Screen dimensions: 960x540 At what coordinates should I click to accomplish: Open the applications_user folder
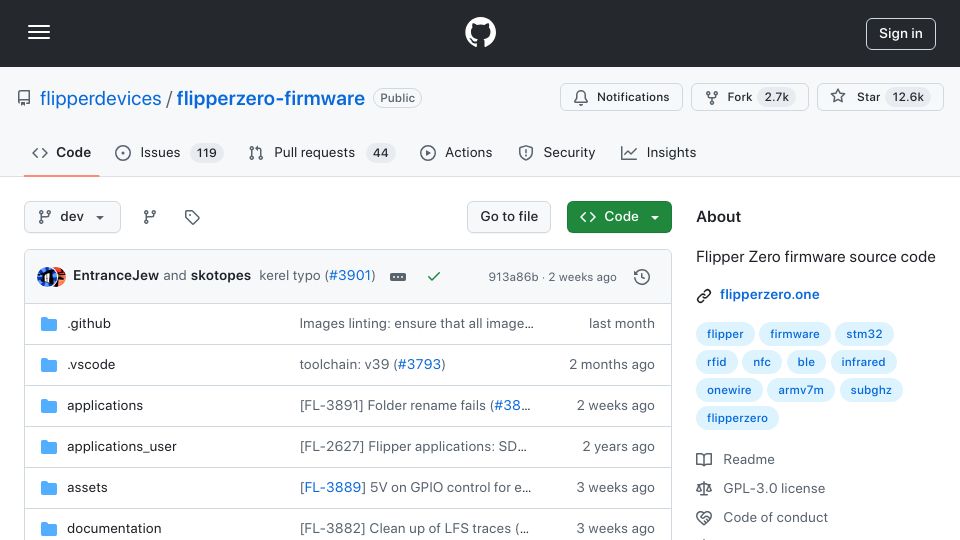[x=122, y=446]
